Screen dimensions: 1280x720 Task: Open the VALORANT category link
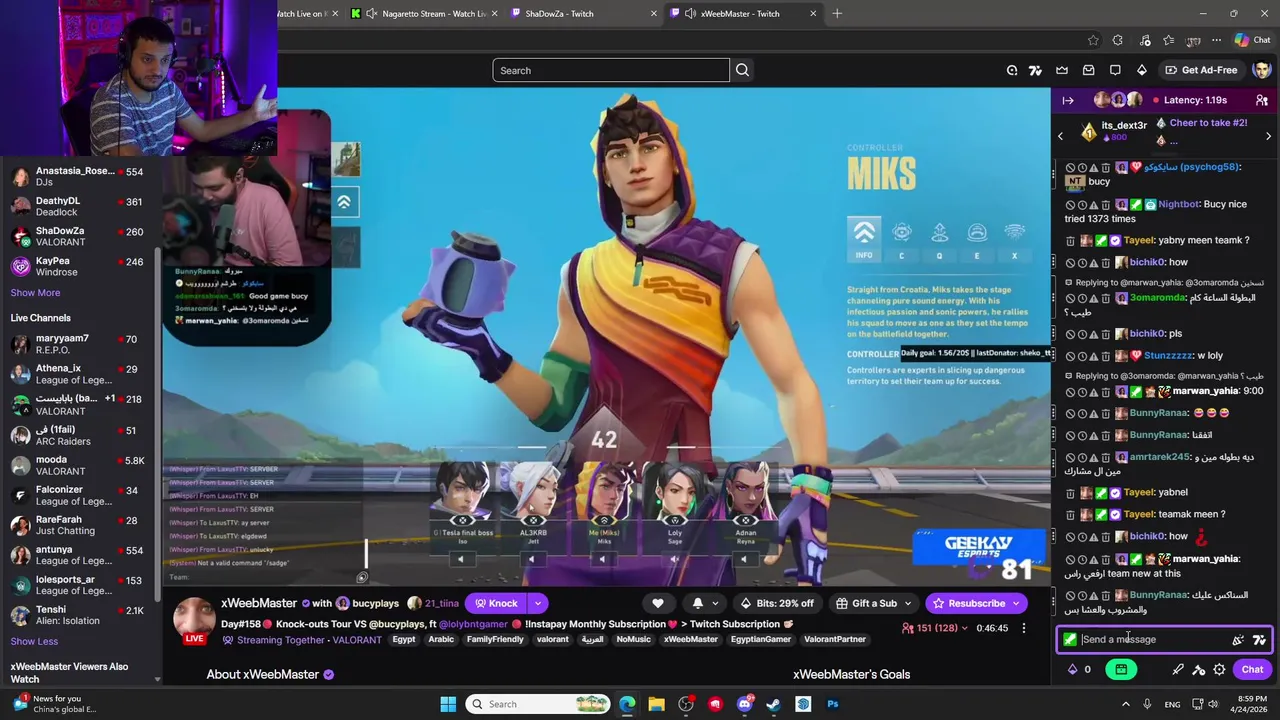[357, 640]
